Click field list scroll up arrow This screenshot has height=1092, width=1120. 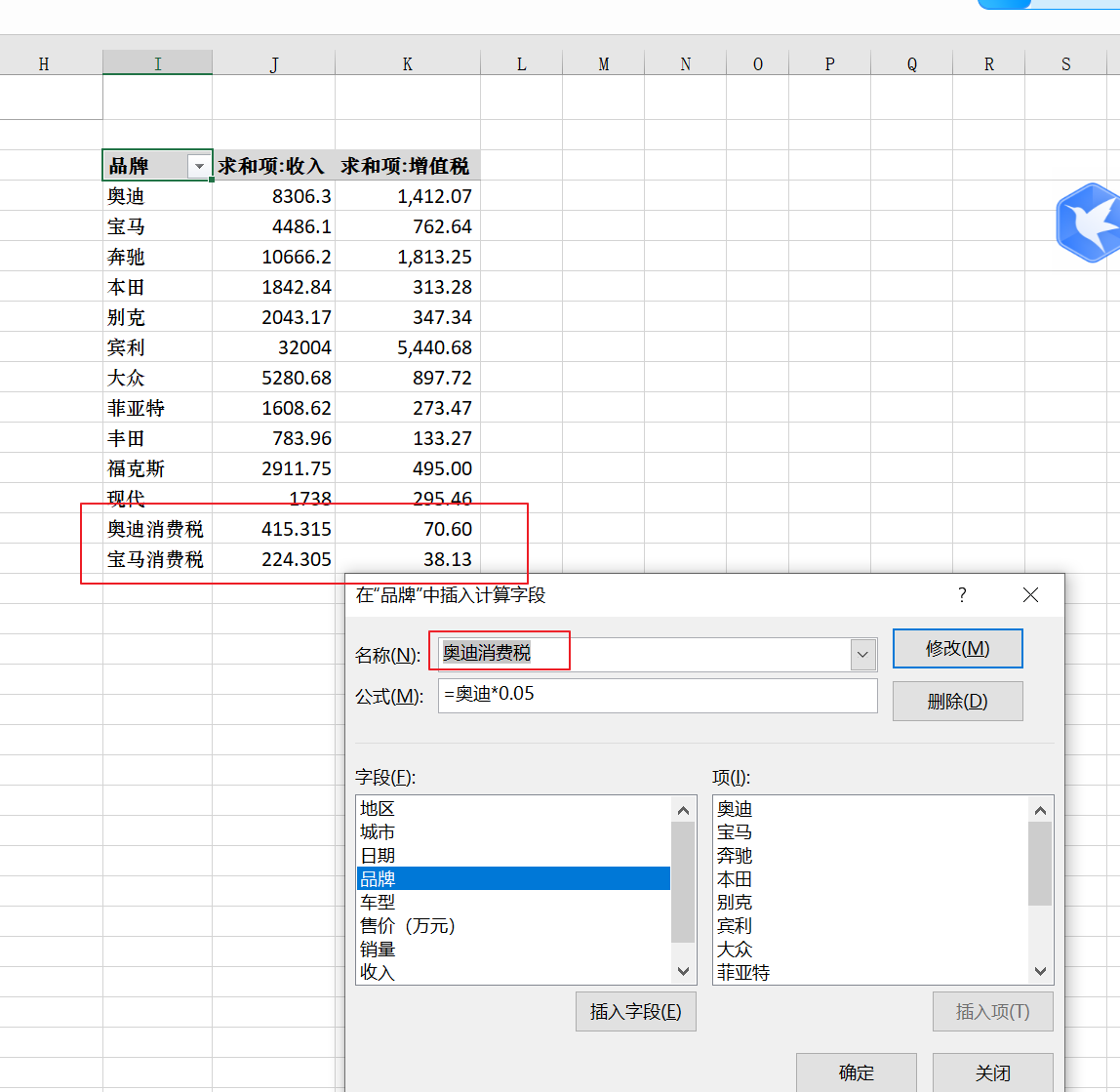(x=683, y=810)
